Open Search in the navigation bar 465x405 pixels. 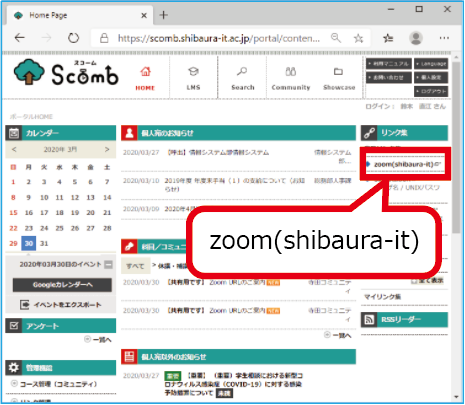[x=243, y=79]
